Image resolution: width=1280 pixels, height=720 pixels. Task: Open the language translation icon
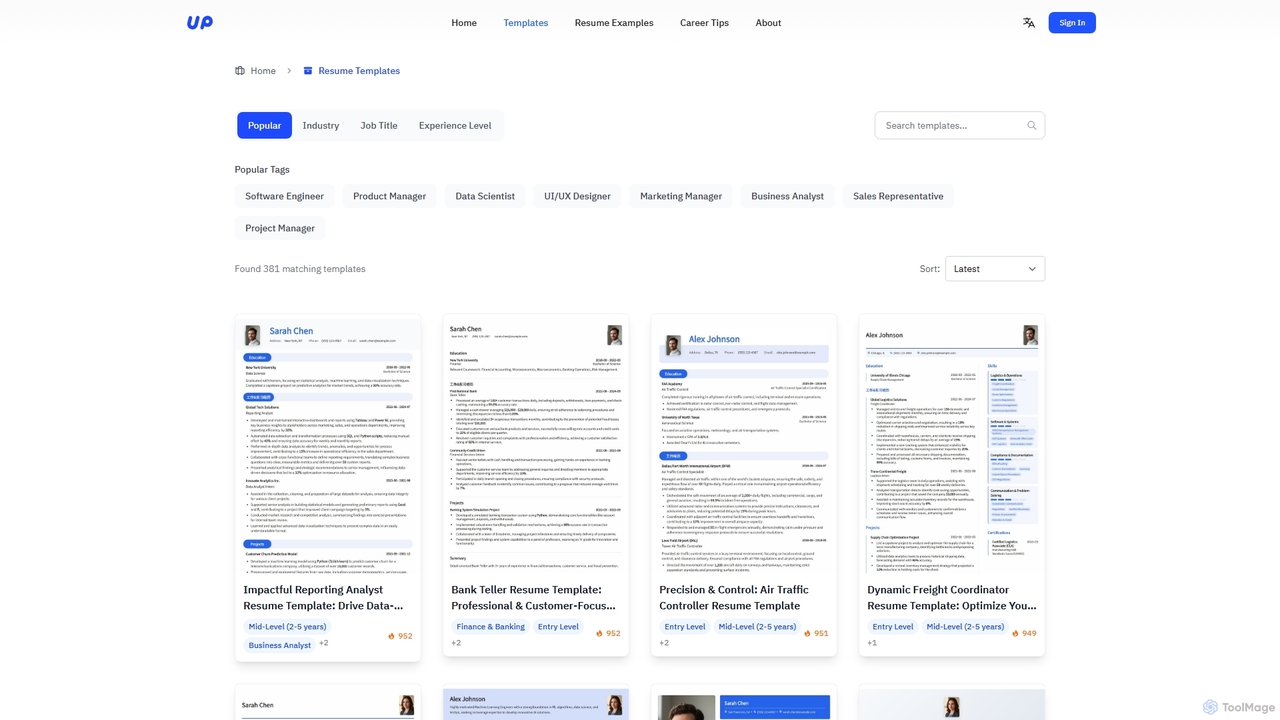(x=1029, y=22)
